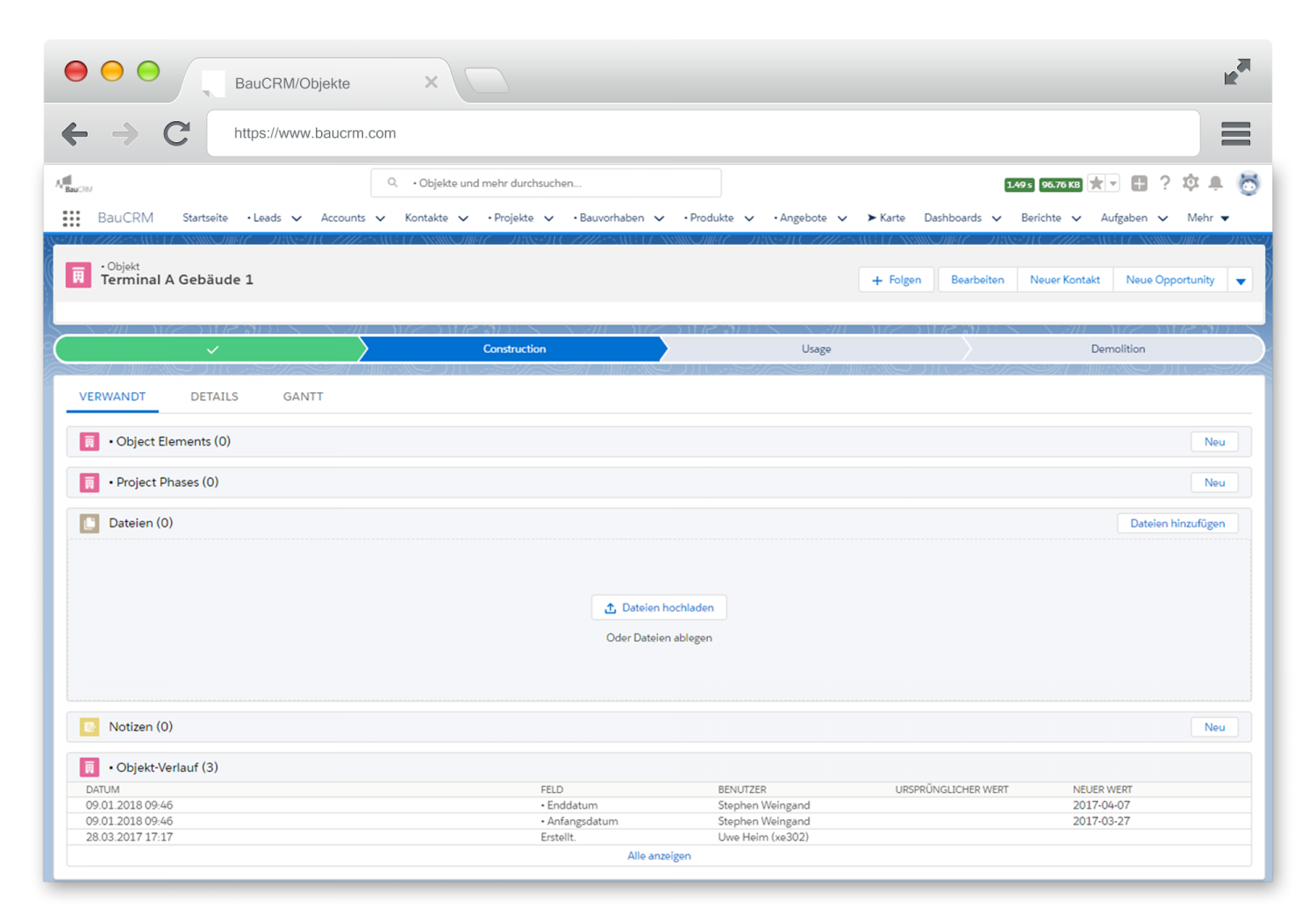Open the Mehr dropdown in navigation
Screen dimensions: 1316x921
tap(1208, 218)
